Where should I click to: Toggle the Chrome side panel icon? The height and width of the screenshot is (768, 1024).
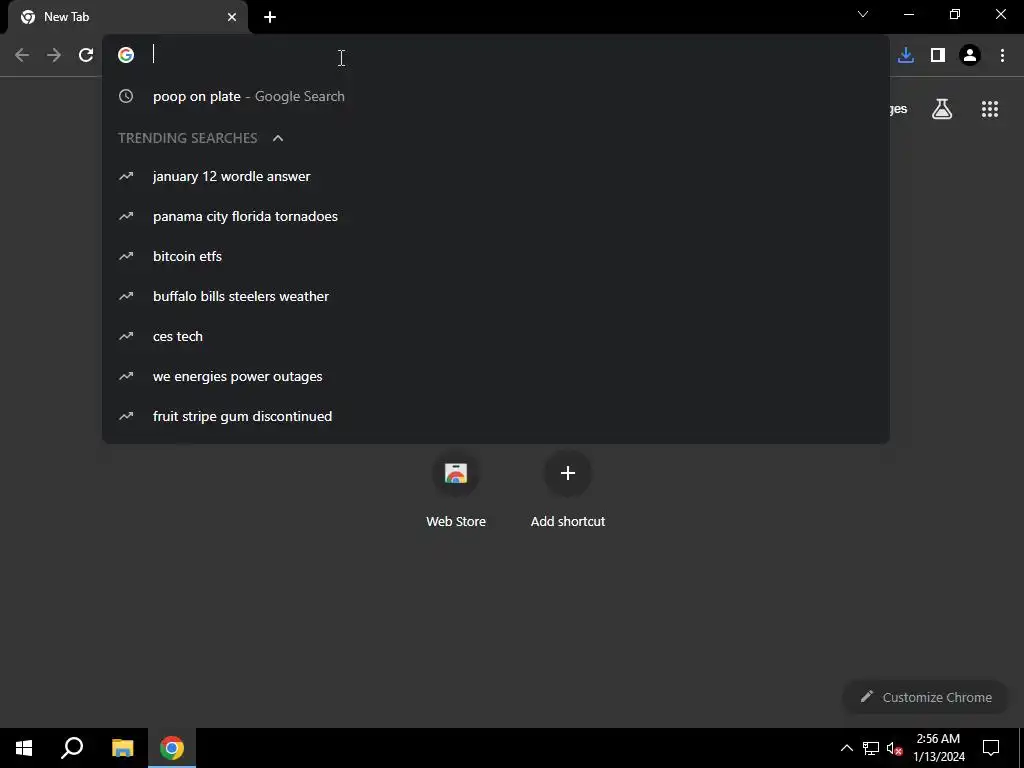click(x=938, y=55)
